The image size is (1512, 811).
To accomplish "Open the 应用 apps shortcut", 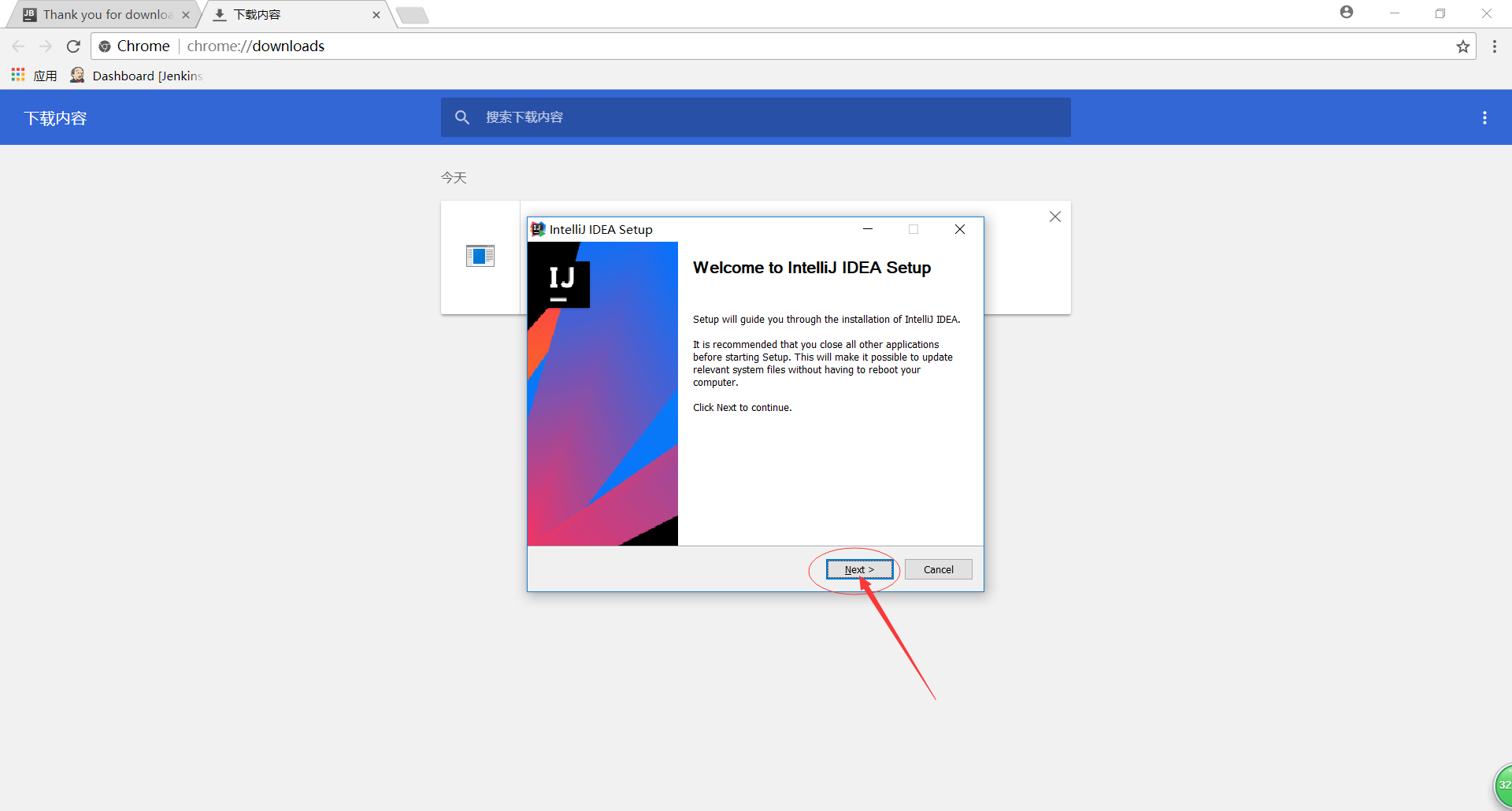I will pyautogui.click(x=34, y=76).
